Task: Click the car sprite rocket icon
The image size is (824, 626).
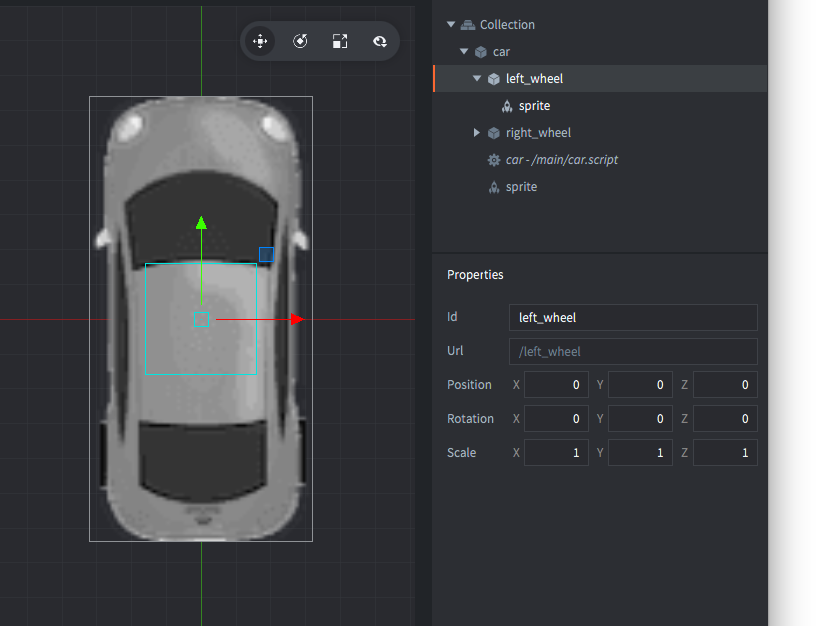Action: [493, 187]
